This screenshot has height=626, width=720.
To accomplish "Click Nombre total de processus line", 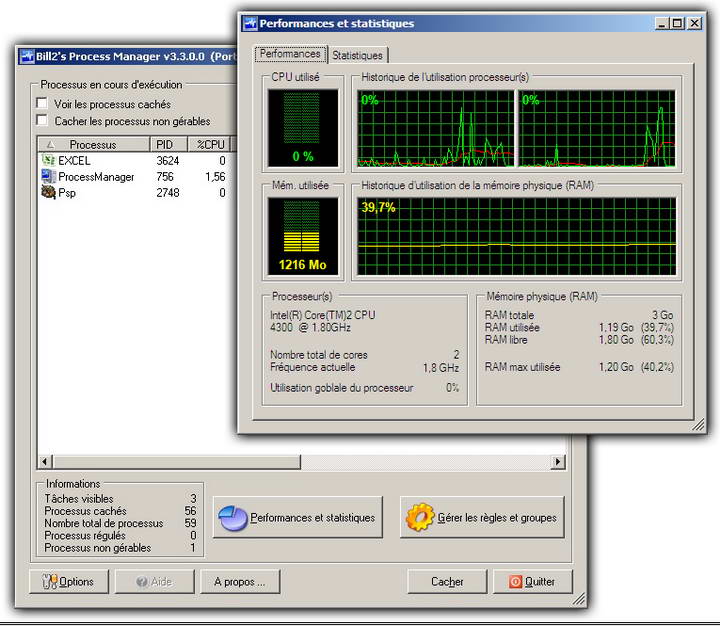I will [120, 523].
